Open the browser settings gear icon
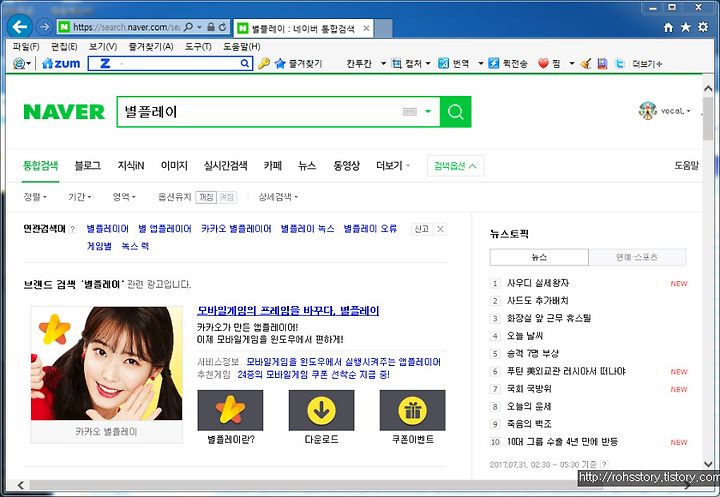This screenshot has width=720, height=497. point(703,27)
